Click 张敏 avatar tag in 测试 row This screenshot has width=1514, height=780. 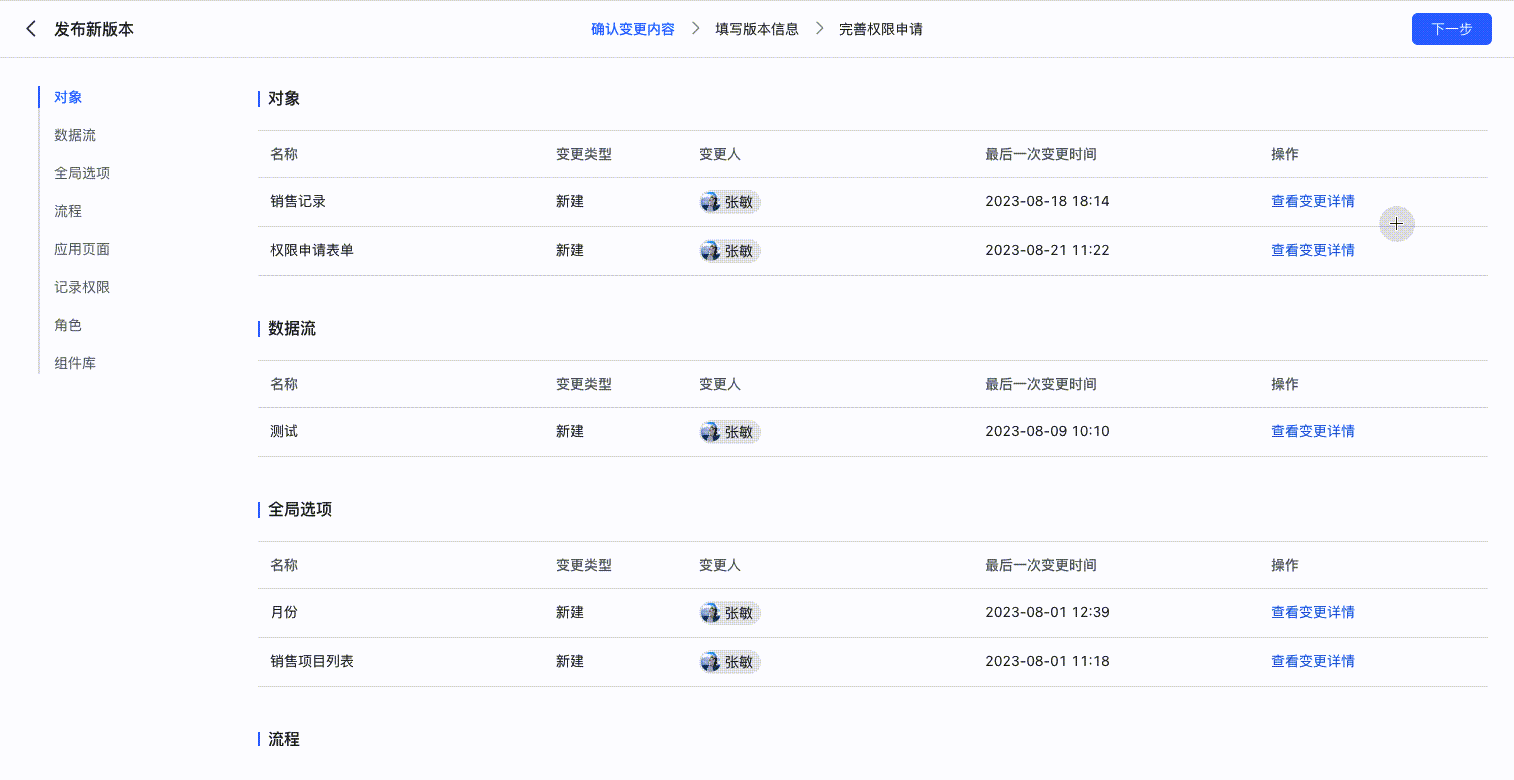pos(730,432)
